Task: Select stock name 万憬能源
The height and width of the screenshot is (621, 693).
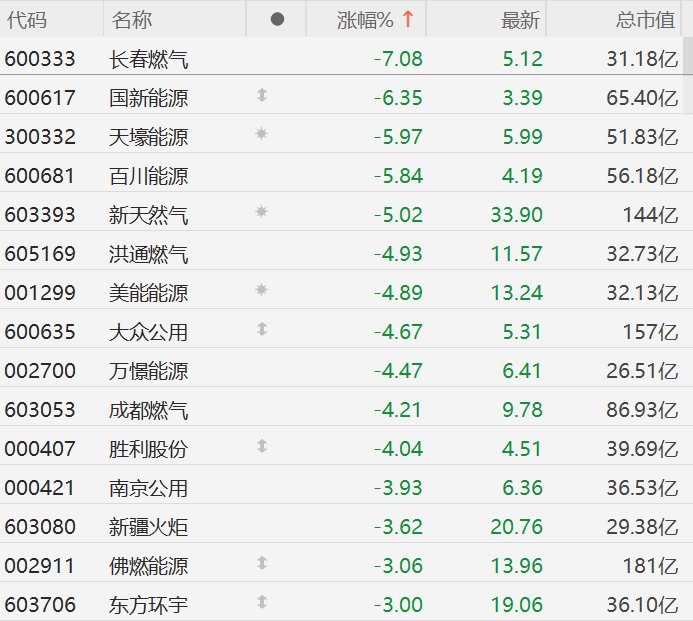Action: (148, 371)
